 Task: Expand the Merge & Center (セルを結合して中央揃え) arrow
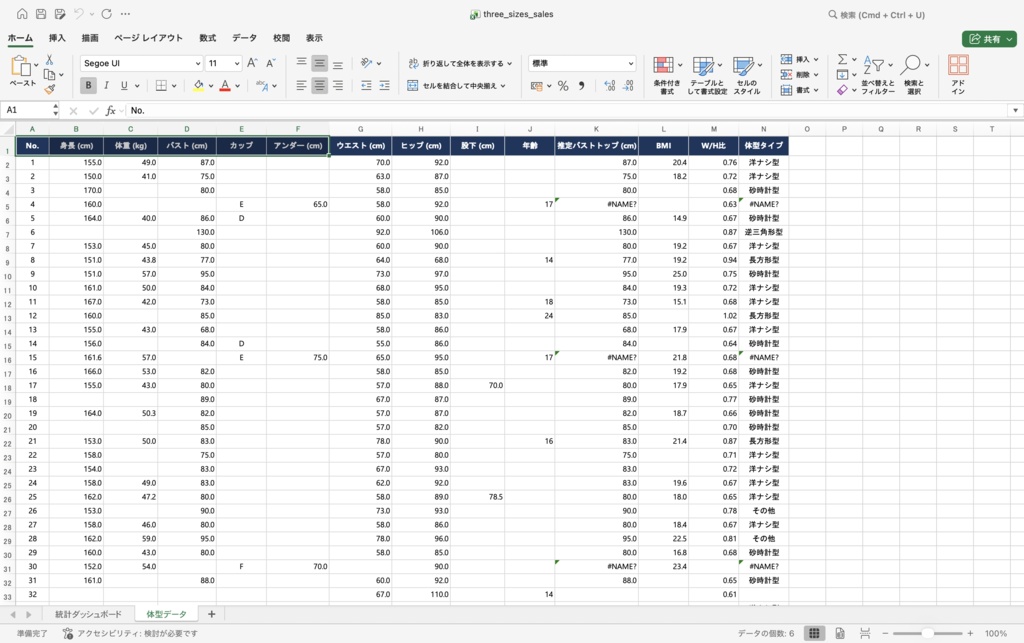pyautogui.click(x=503, y=86)
